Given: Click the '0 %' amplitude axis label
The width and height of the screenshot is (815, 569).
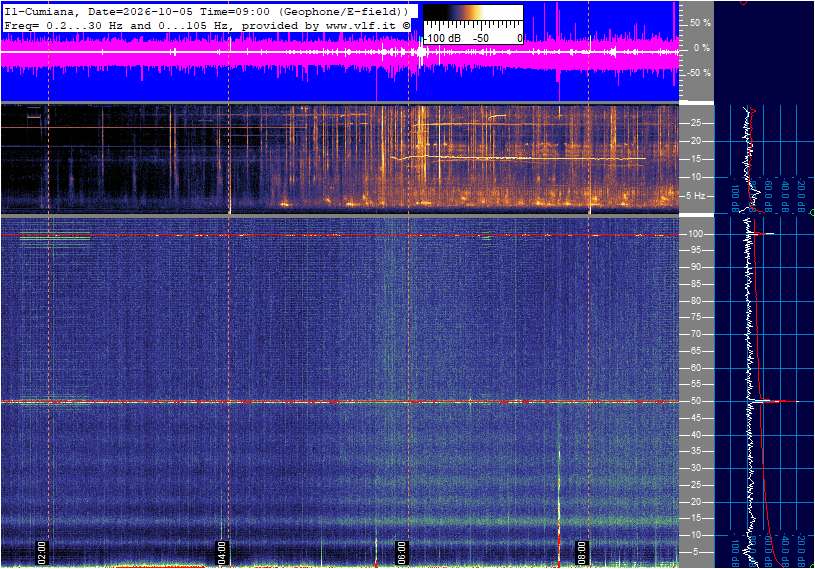Looking at the screenshot, I should 701,48.
